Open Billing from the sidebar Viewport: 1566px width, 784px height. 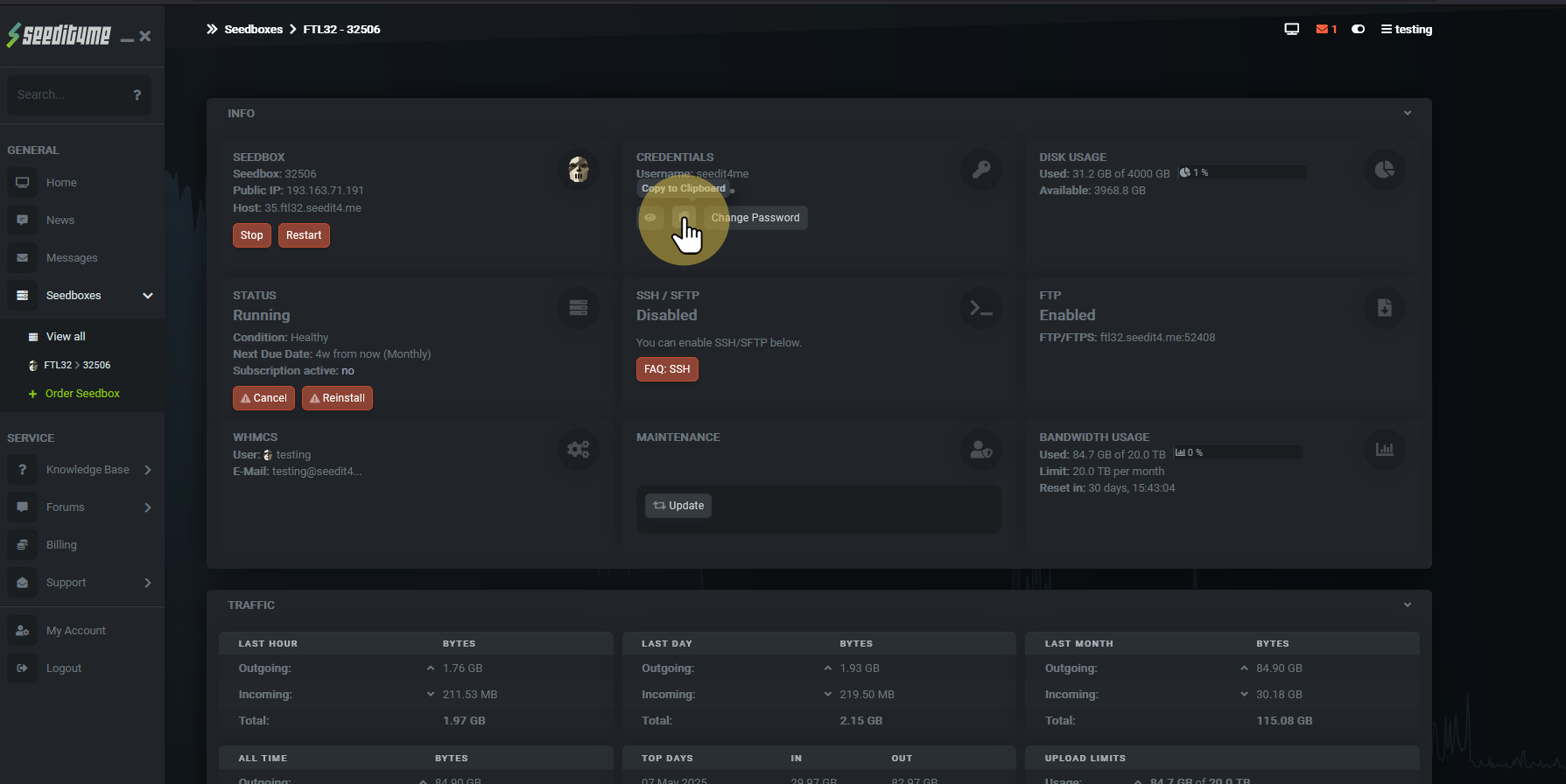[x=61, y=545]
